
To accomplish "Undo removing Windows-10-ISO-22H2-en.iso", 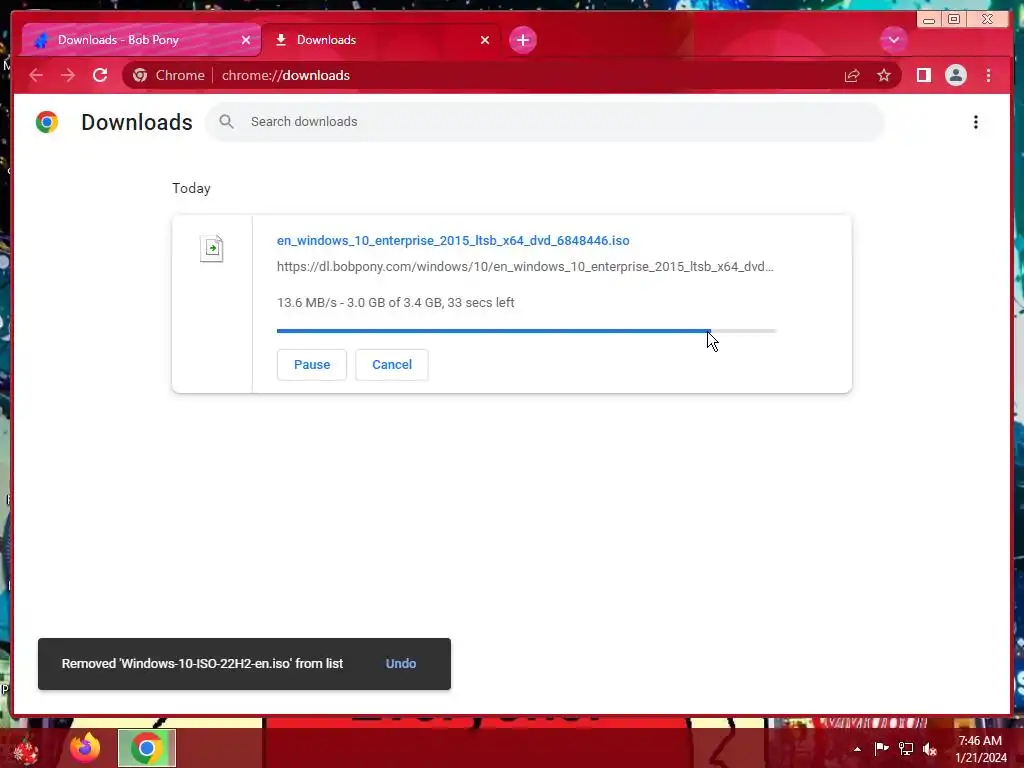I will 401,664.
